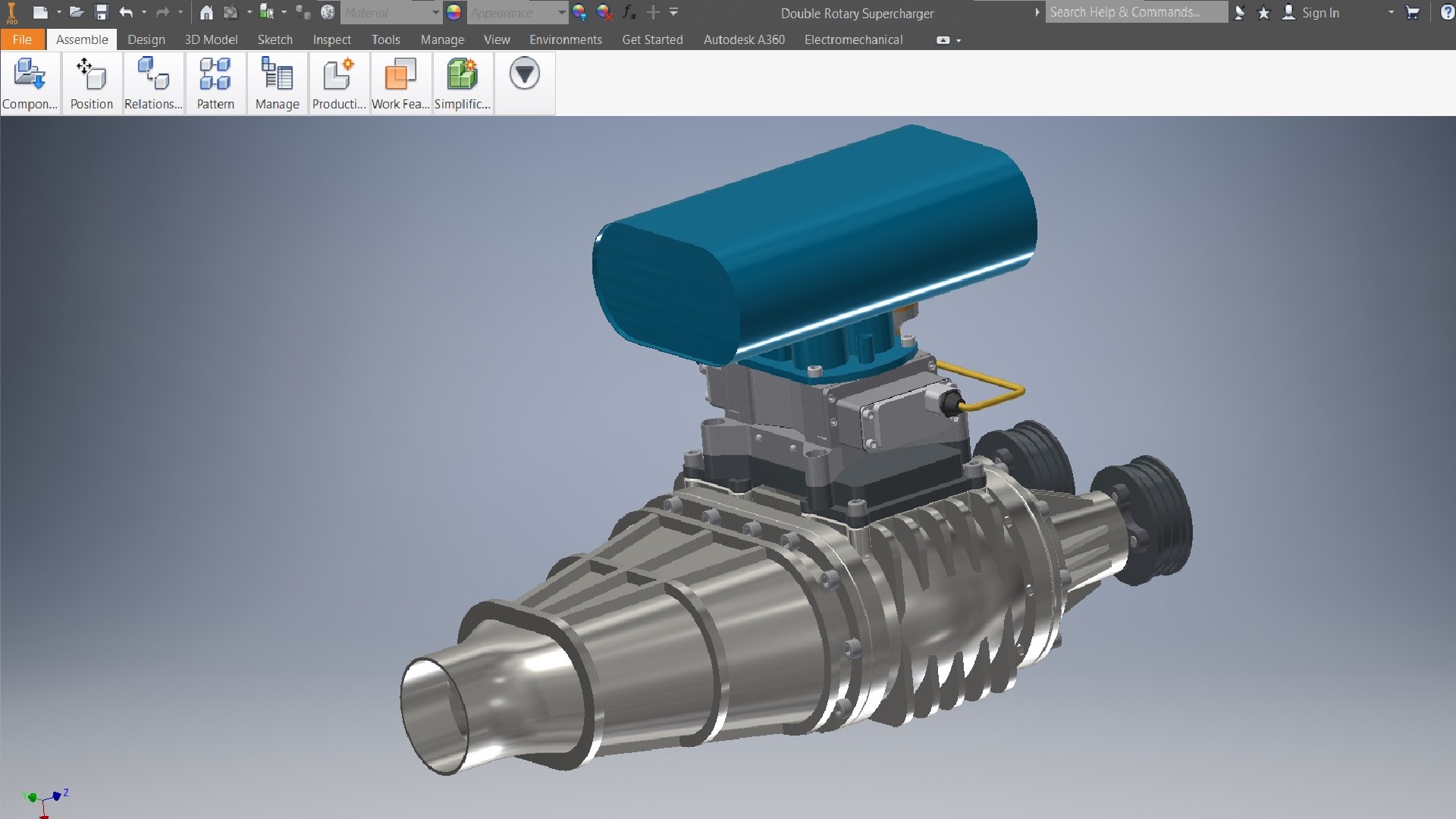The image size is (1456, 819).
Task: Switch to the 3D Model ribbon tab
Action: click(211, 39)
